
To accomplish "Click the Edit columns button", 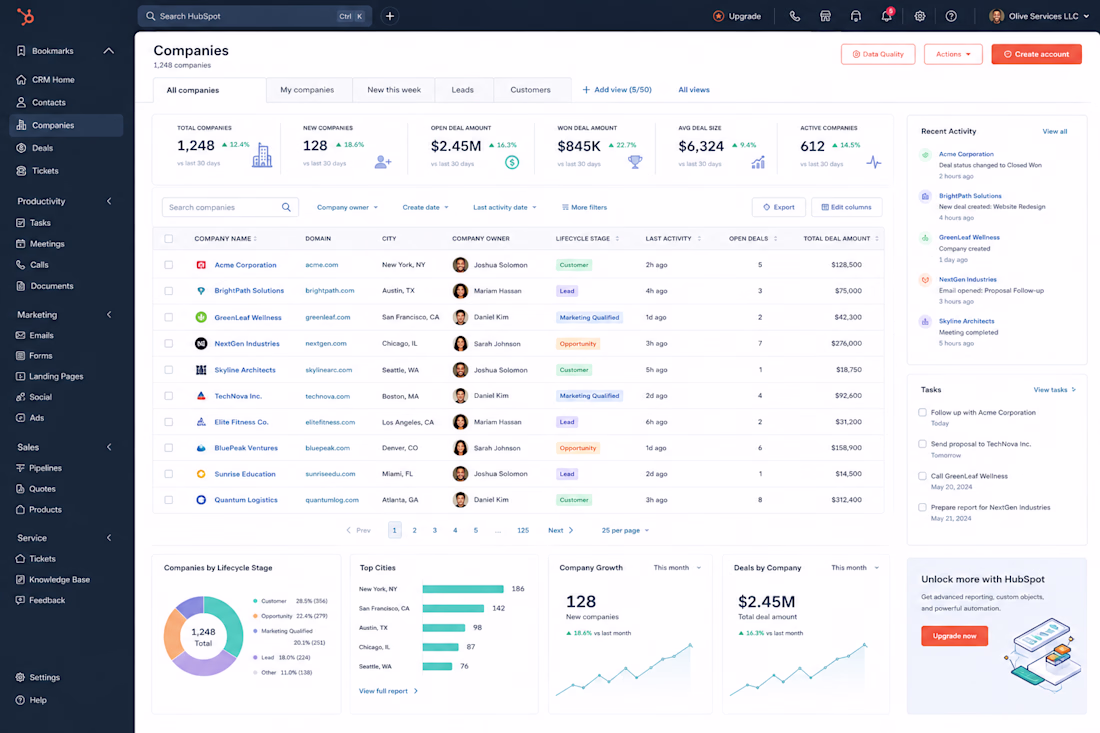I will [847, 208].
